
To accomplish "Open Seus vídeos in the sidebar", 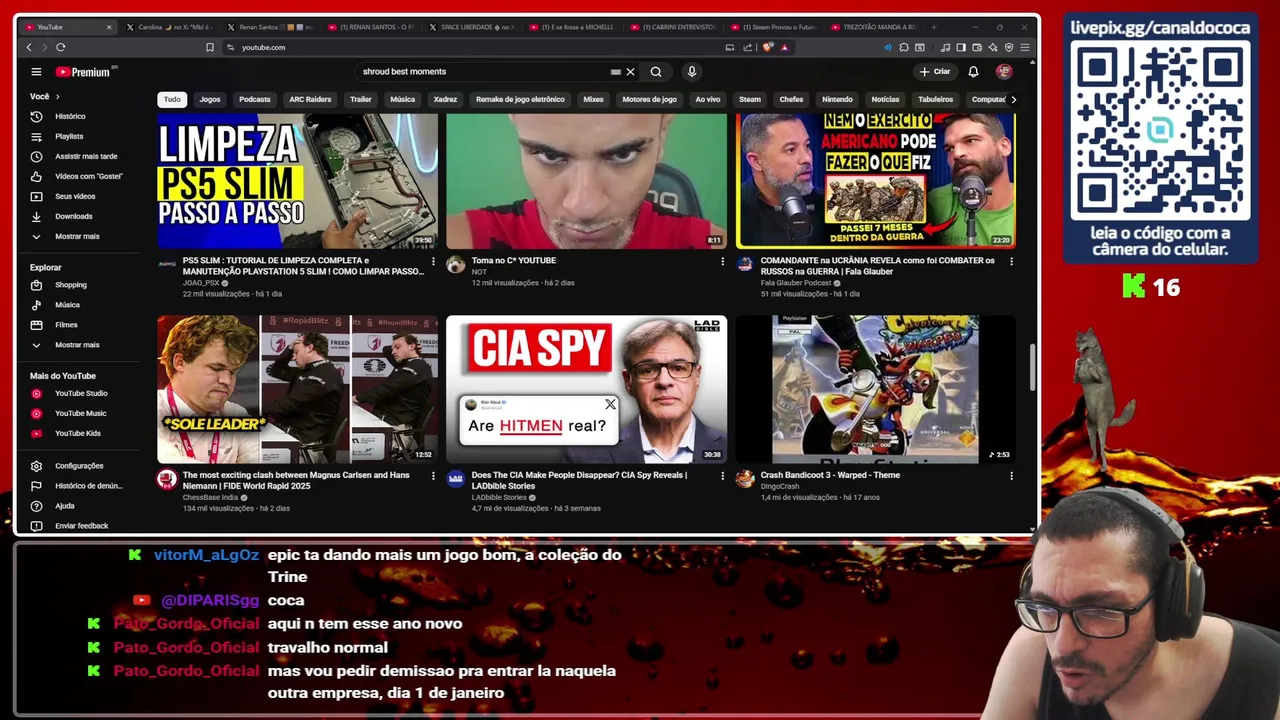I will point(76,197).
